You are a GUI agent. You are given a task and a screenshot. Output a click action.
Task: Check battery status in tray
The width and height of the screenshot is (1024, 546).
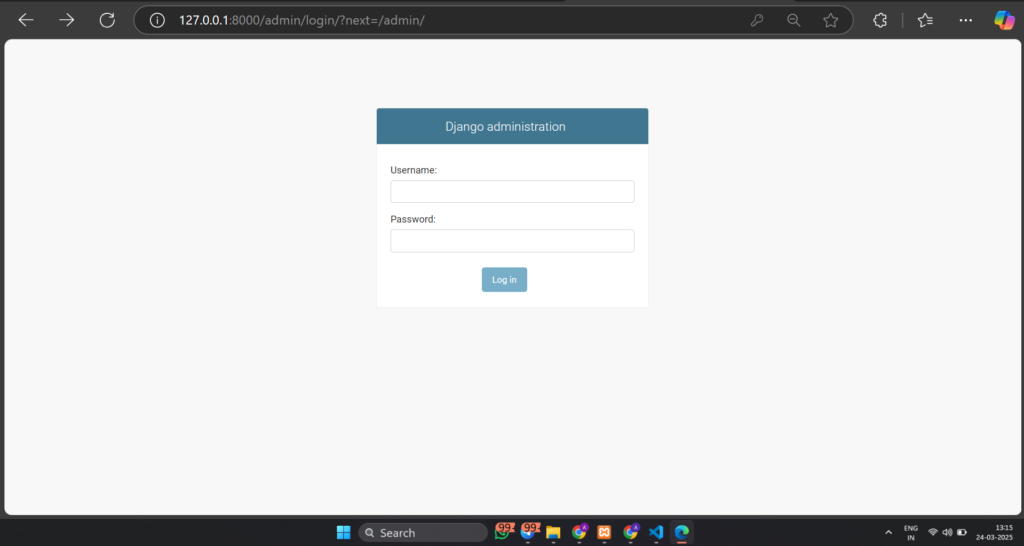pos(961,532)
